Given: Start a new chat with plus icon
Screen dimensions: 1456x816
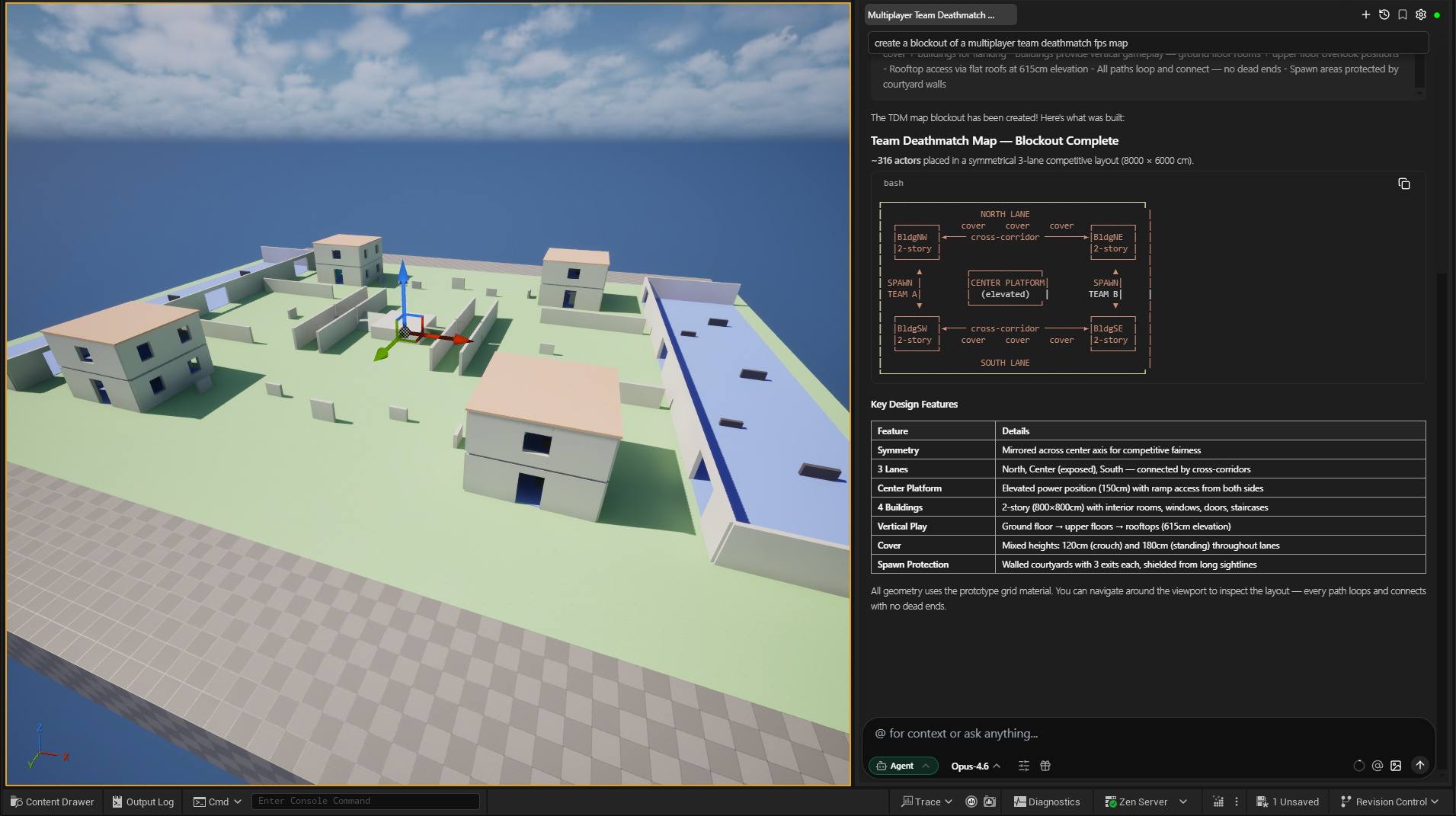Looking at the screenshot, I should click(1365, 14).
